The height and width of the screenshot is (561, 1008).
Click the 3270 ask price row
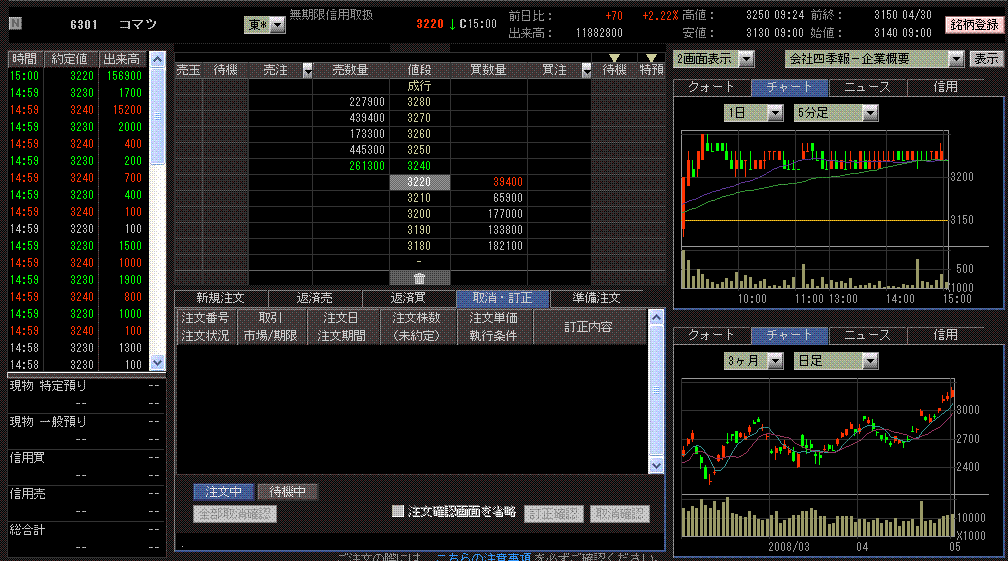pos(420,118)
